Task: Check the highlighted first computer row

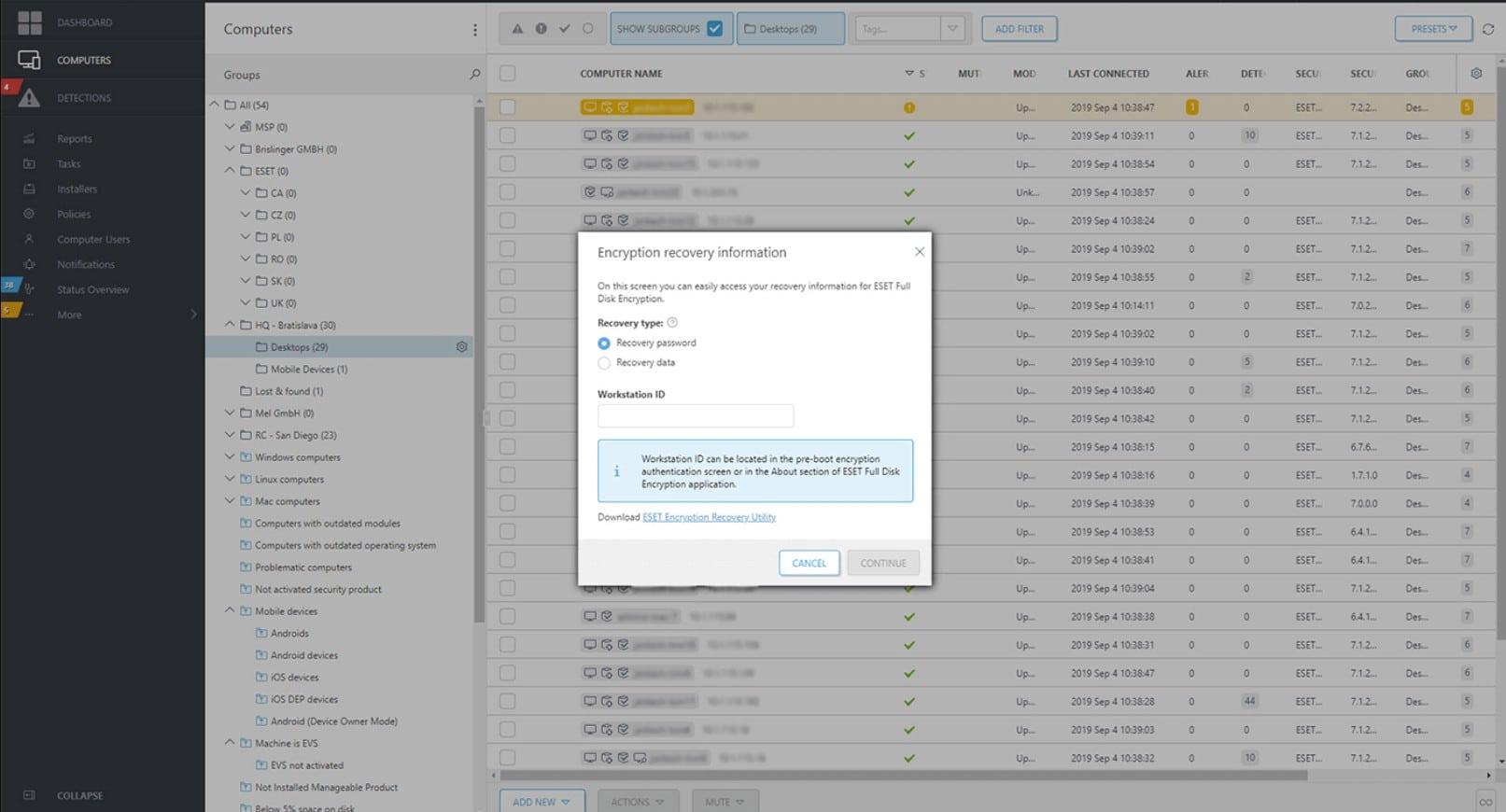Action: (507, 107)
